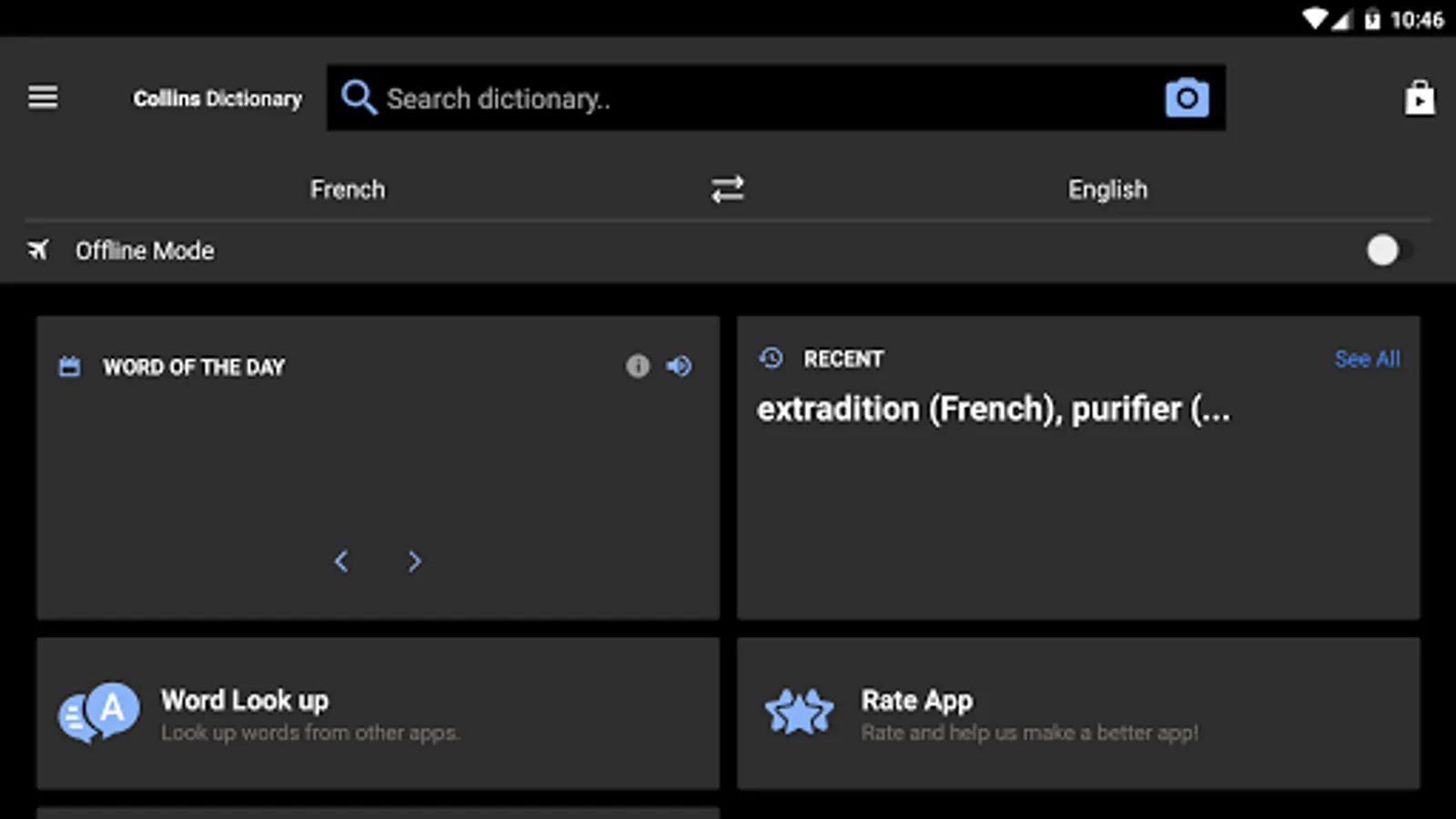Enable the Offline Mode switch
Viewport: 1456px width, 819px height.
(x=1387, y=250)
